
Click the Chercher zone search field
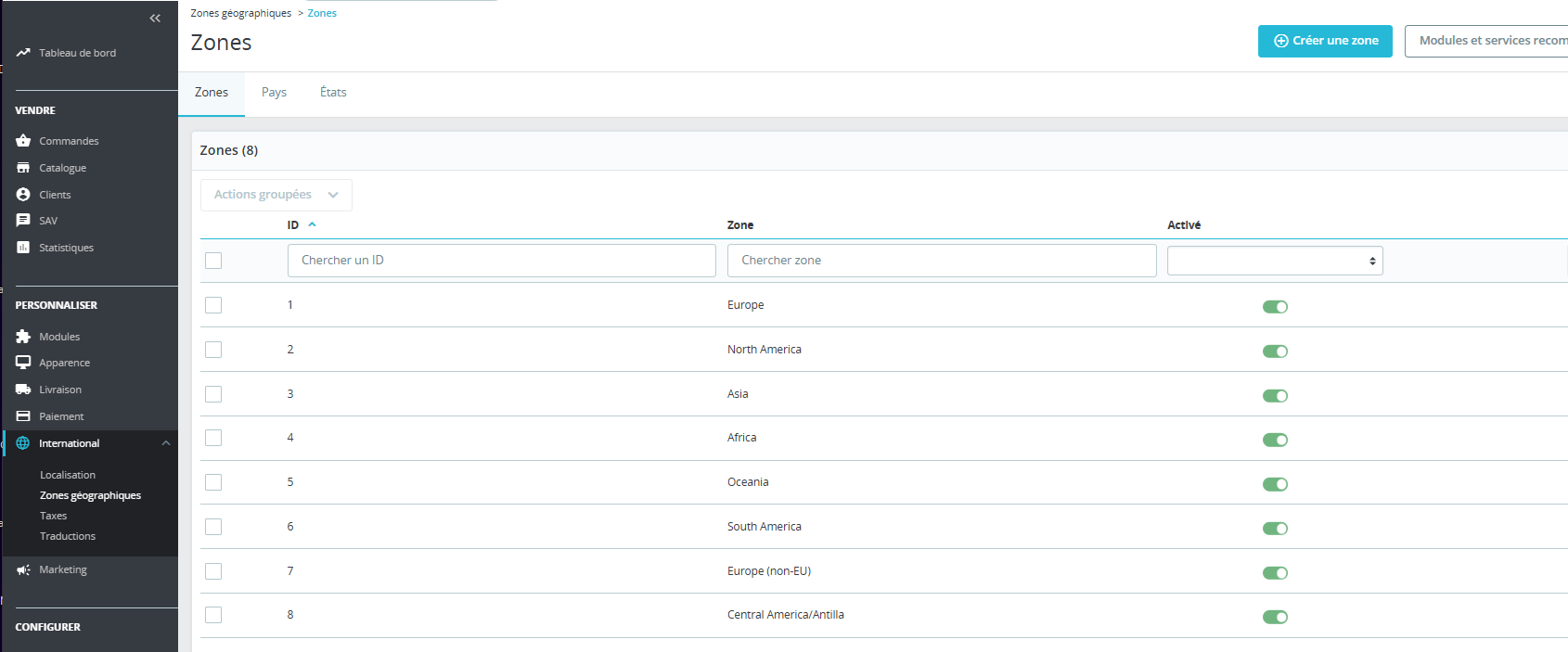(941, 261)
